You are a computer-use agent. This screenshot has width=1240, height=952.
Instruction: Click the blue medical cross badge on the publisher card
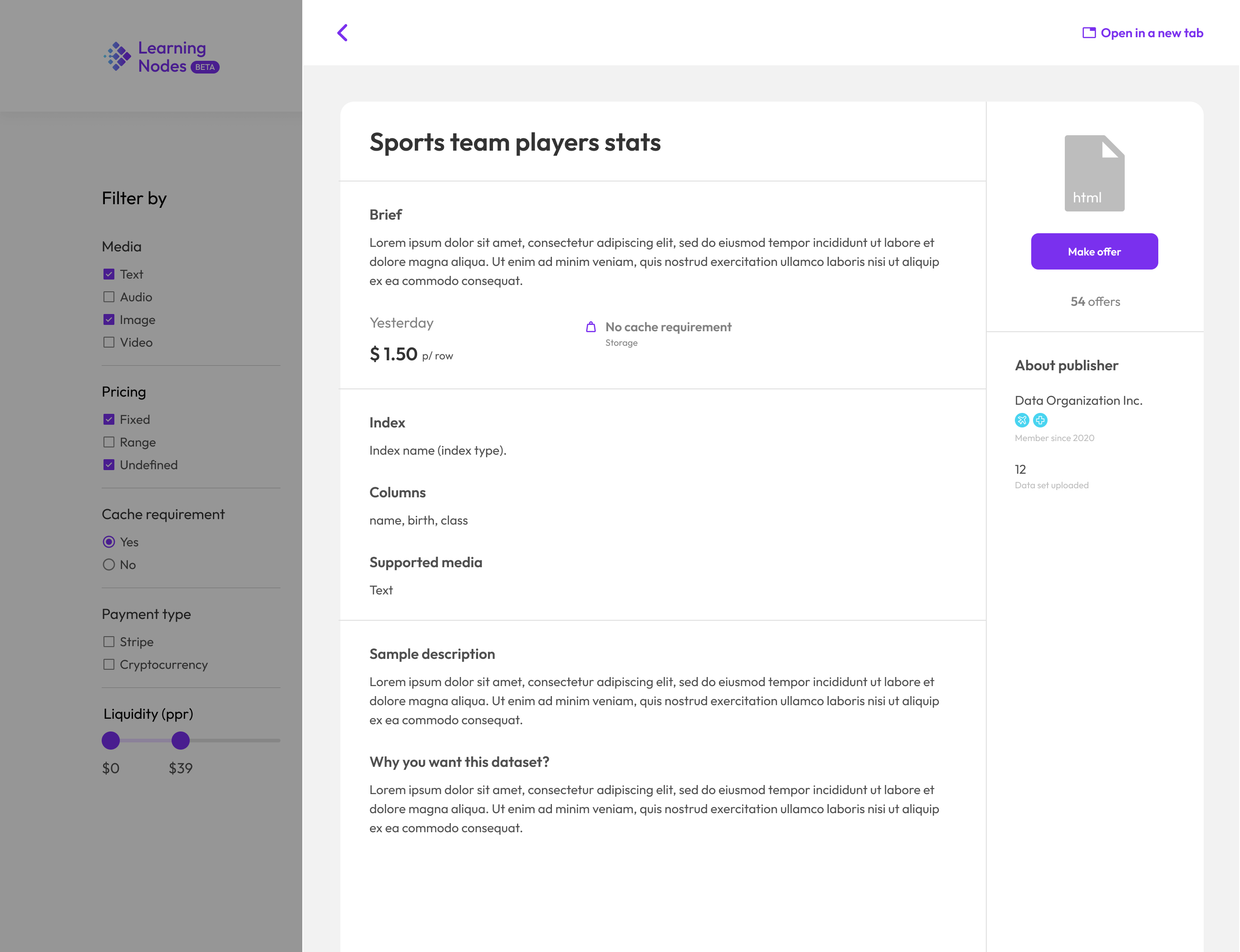[x=1040, y=420]
